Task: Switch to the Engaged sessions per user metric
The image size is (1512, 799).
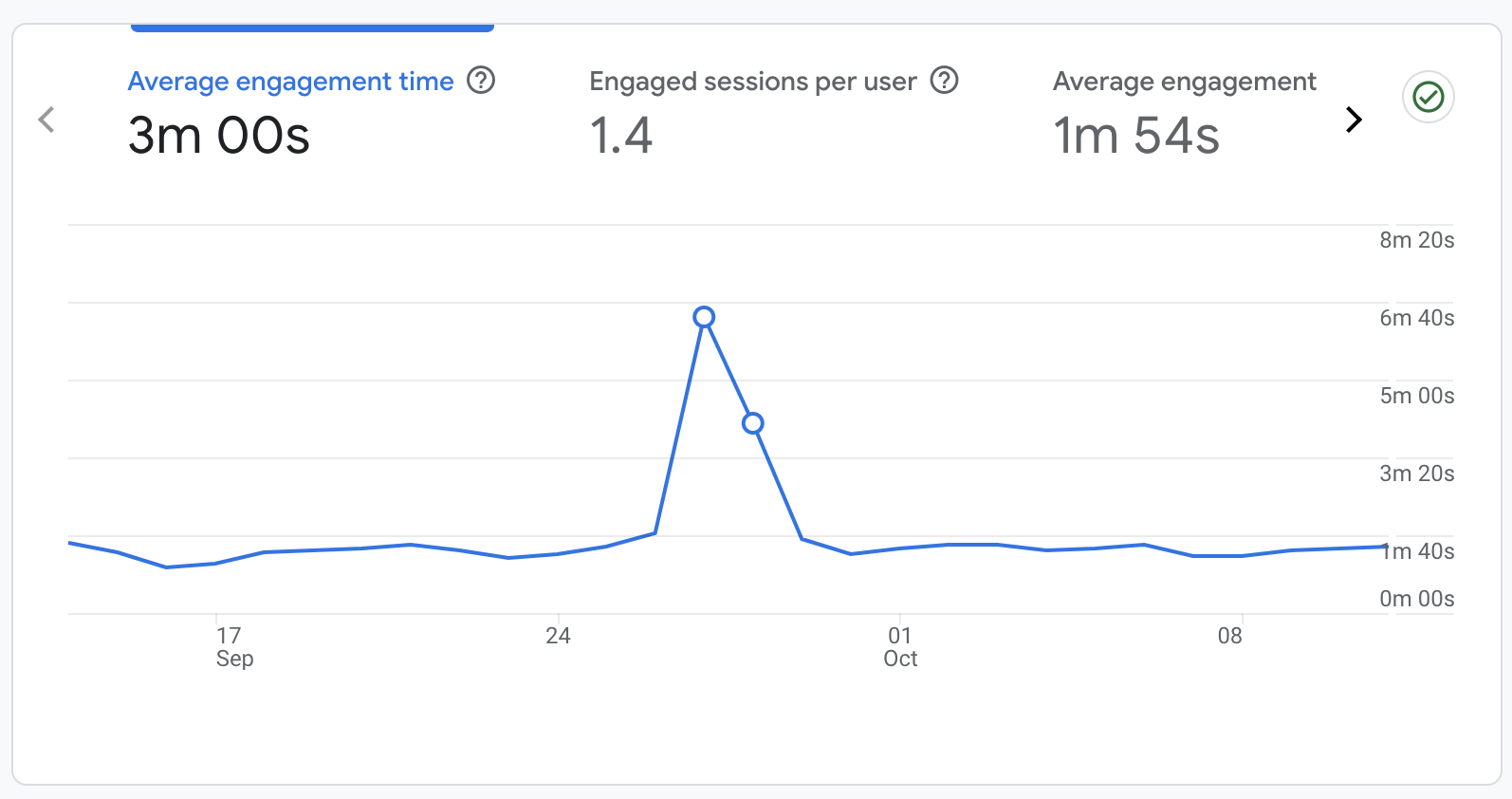Action: coord(752,82)
